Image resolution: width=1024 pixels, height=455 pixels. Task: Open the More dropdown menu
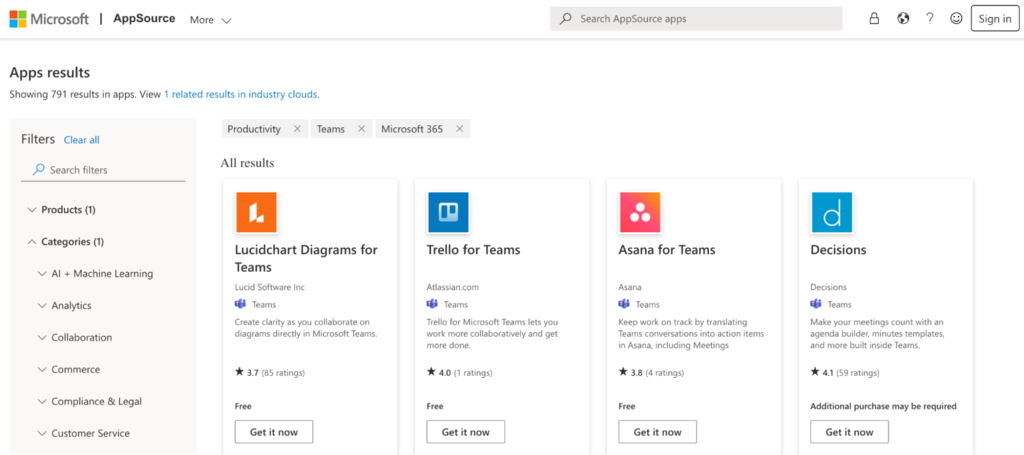pyautogui.click(x=210, y=20)
